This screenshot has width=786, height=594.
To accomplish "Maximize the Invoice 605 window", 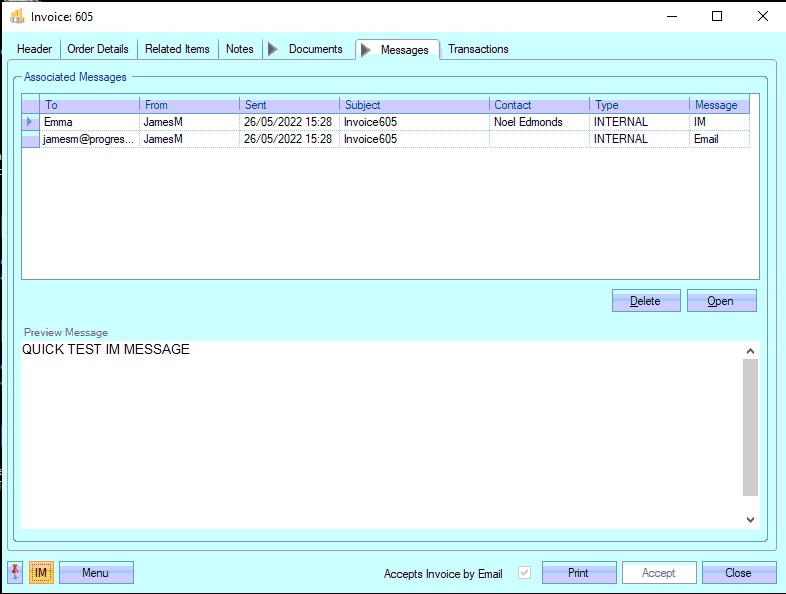I will click(x=717, y=16).
